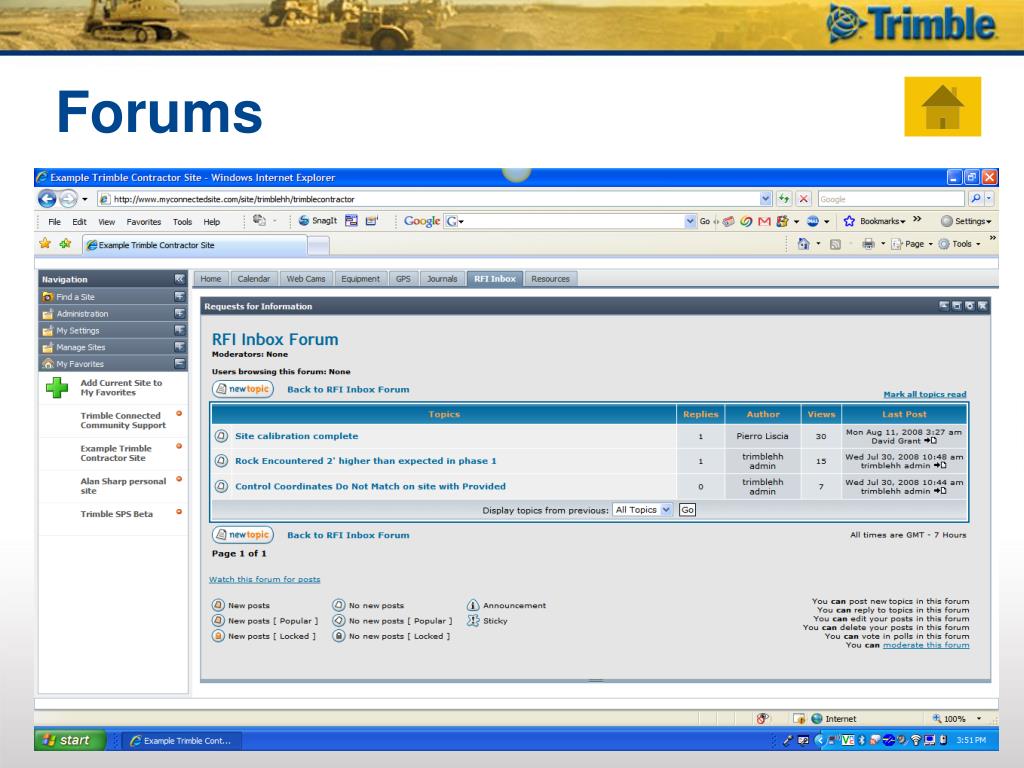This screenshot has width=1024, height=768.
Task: Click Watch this forum for posts link
Action: (264, 579)
